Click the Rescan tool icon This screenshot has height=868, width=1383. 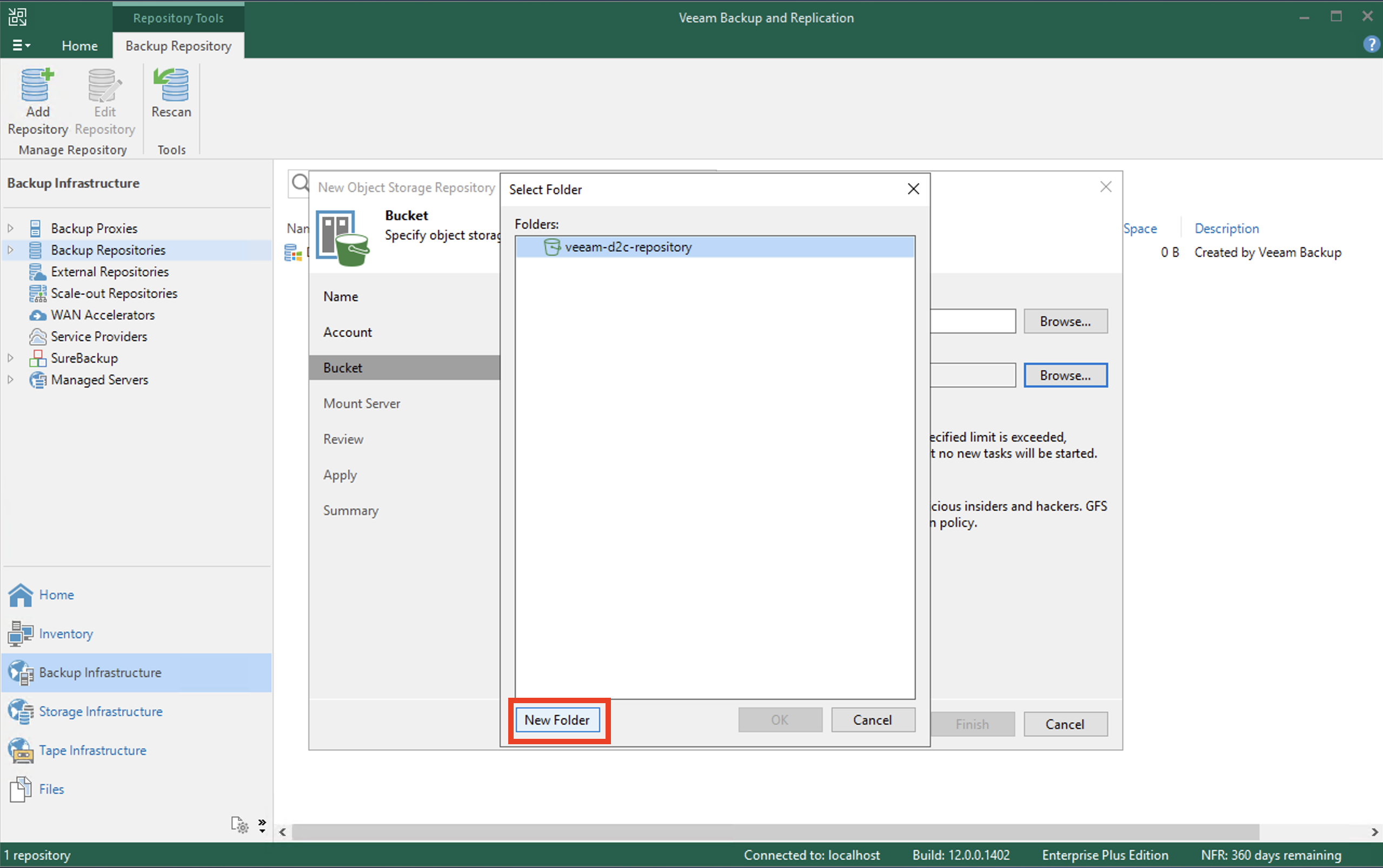point(171,85)
